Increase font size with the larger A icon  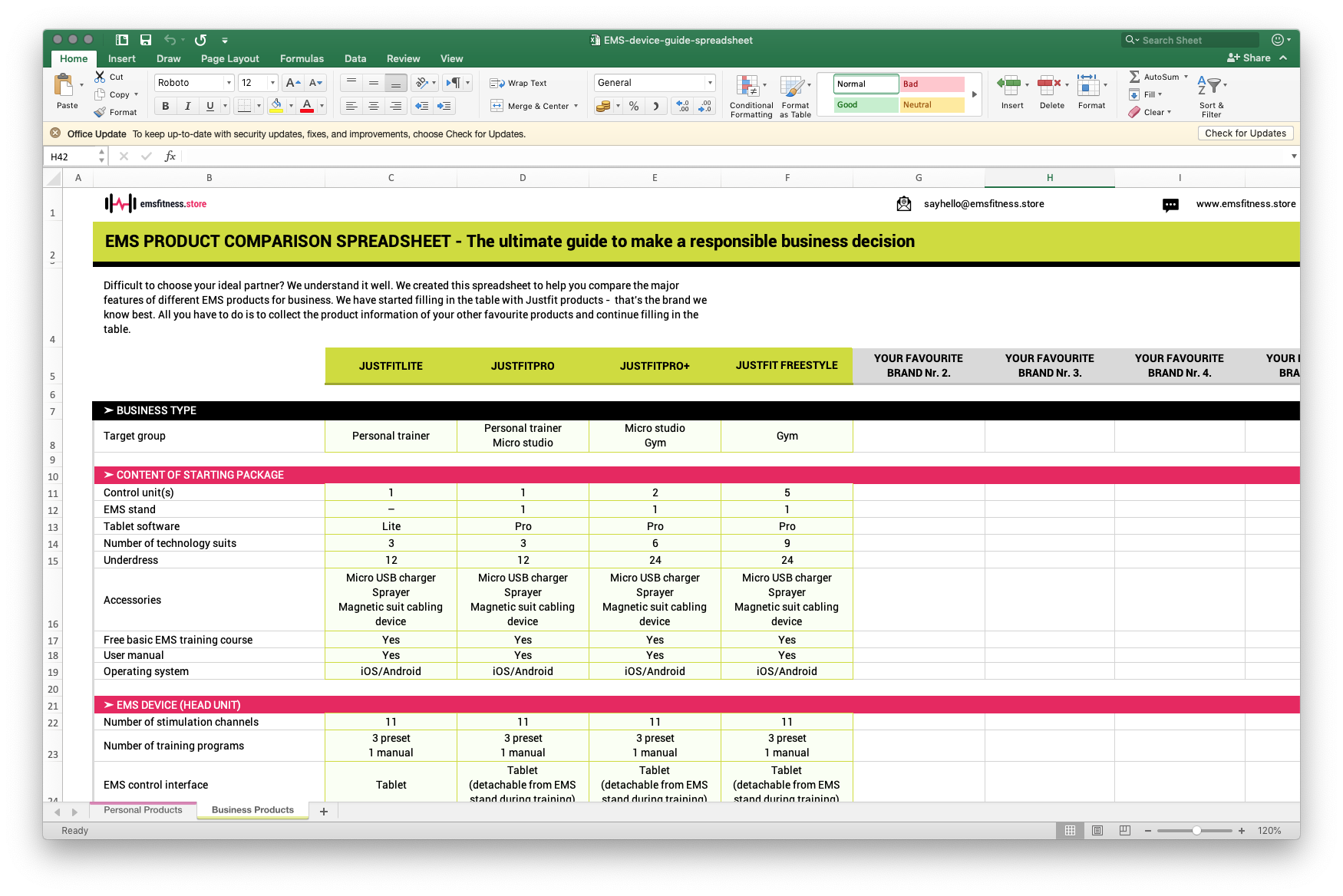292,83
